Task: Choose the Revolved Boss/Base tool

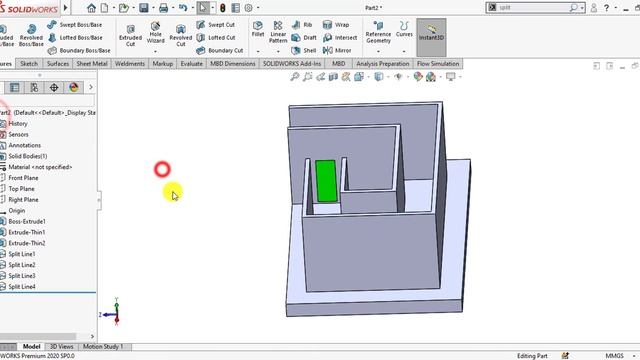Action: (x=31, y=35)
